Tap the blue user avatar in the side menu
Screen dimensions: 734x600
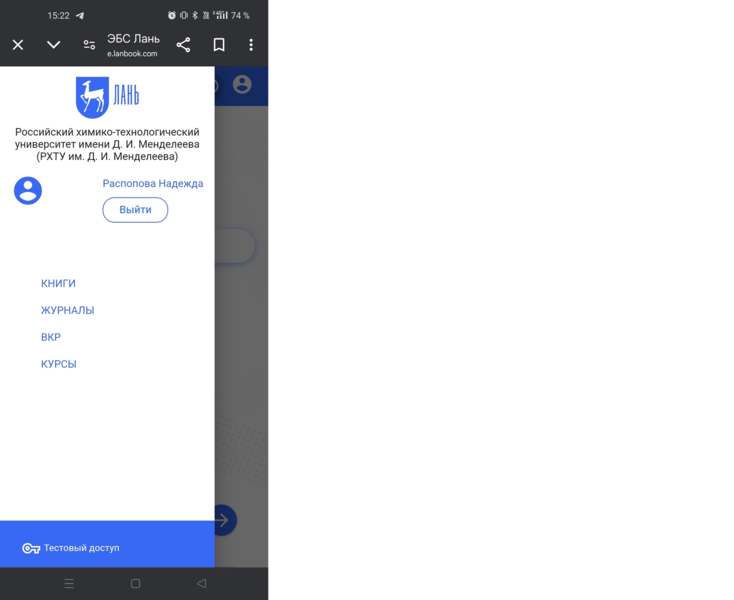click(x=28, y=191)
